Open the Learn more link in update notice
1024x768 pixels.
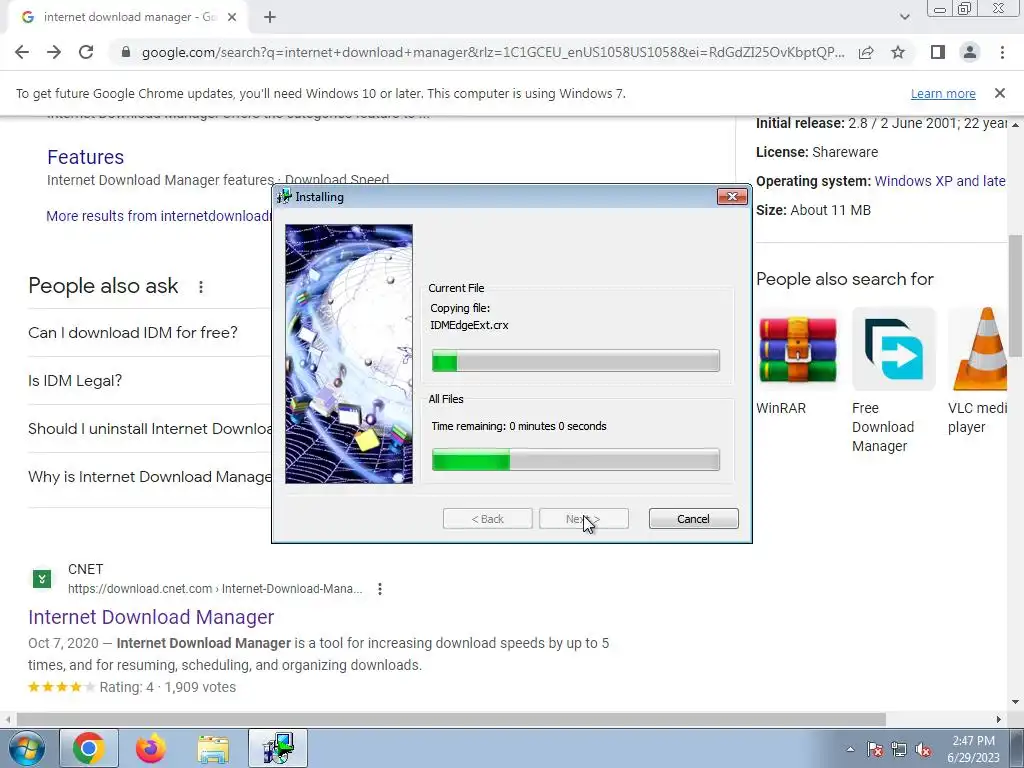pyautogui.click(x=943, y=93)
